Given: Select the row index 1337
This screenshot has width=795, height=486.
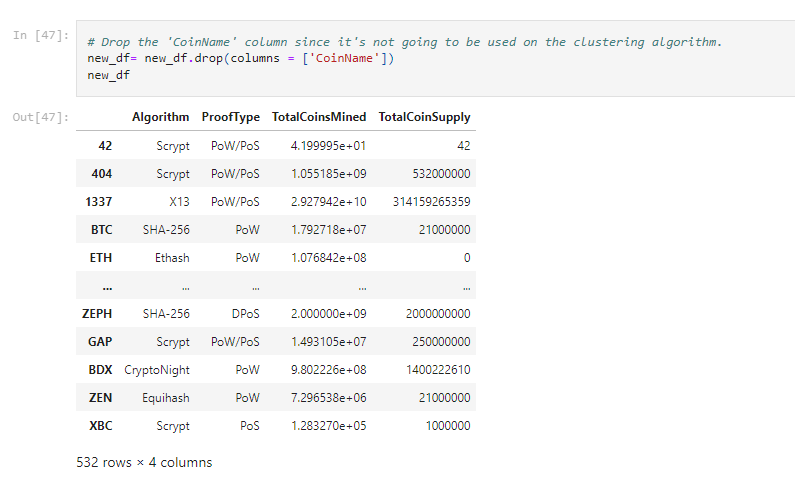Looking at the screenshot, I should pos(98,202).
